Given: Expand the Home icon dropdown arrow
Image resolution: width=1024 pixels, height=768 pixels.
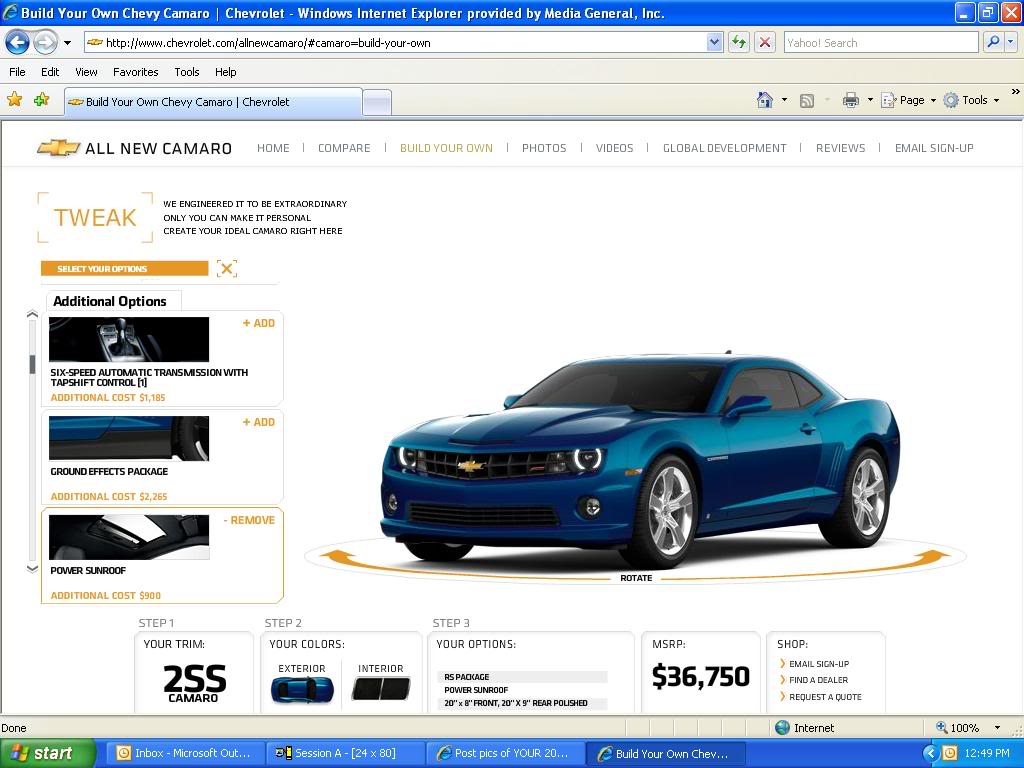Looking at the screenshot, I should tap(784, 100).
